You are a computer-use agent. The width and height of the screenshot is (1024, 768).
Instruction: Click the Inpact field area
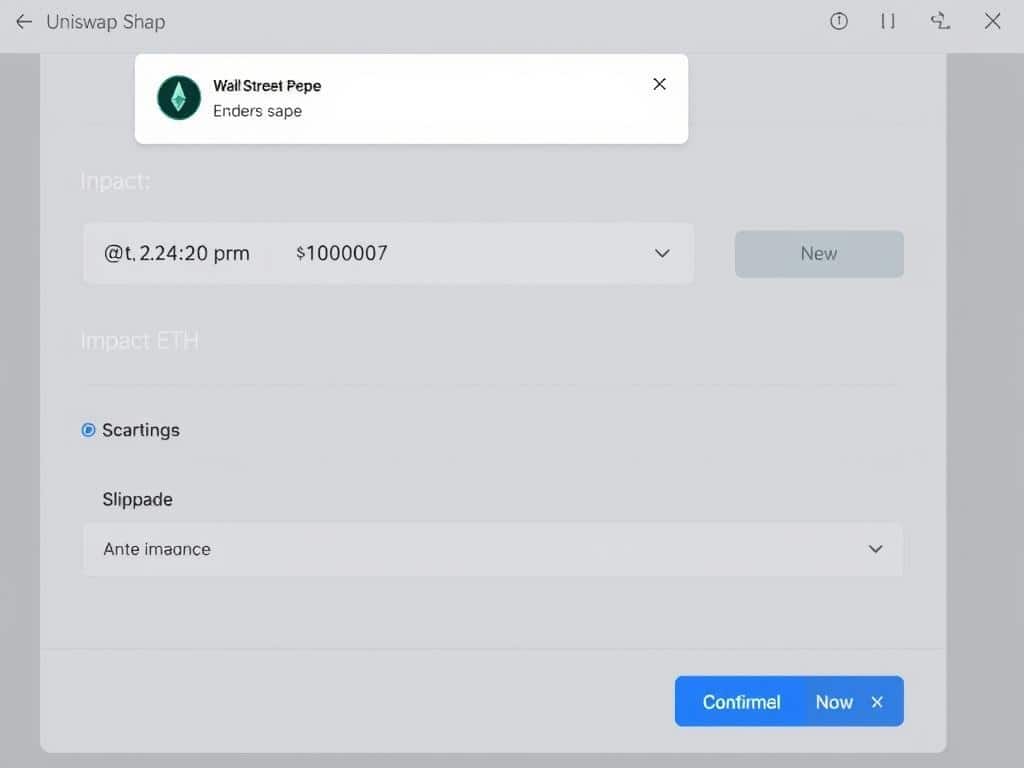click(116, 181)
